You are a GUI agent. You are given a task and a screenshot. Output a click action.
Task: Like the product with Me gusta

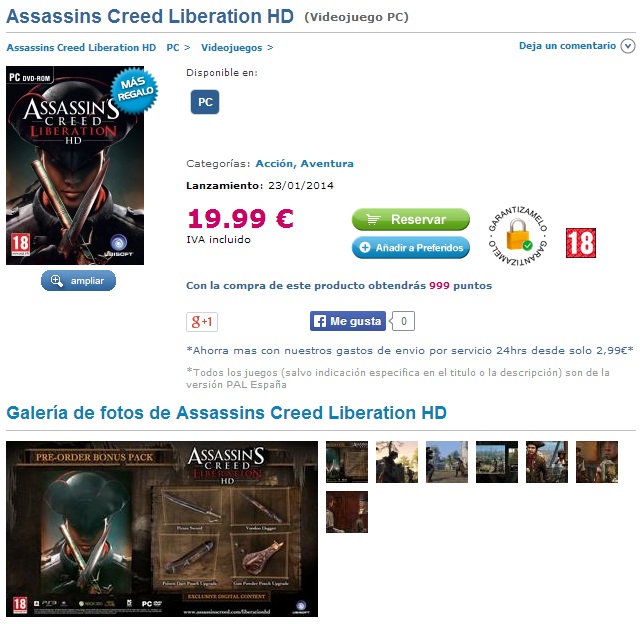(348, 321)
